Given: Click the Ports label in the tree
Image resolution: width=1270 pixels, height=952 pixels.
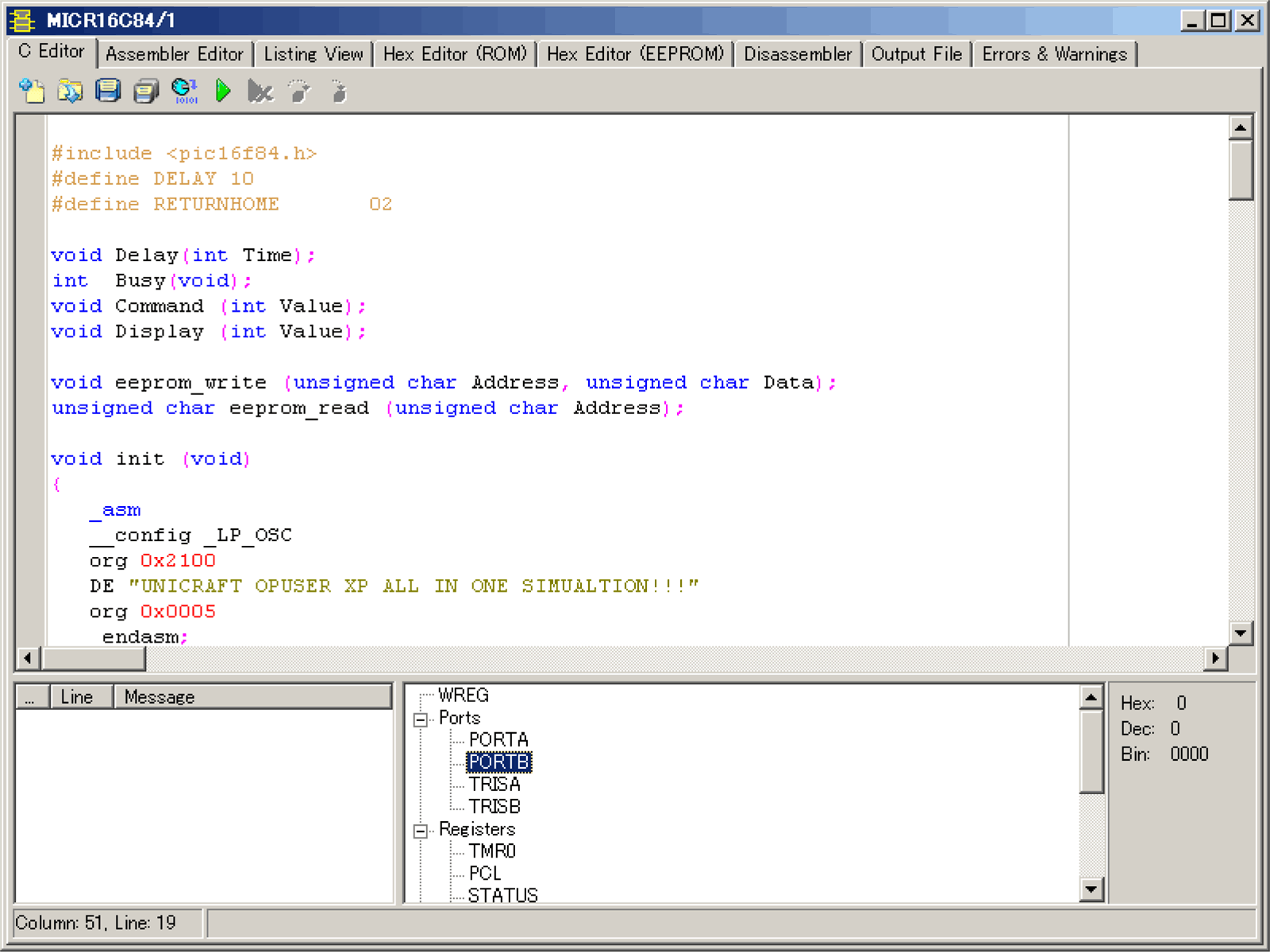Looking at the screenshot, I should (460, 717).
